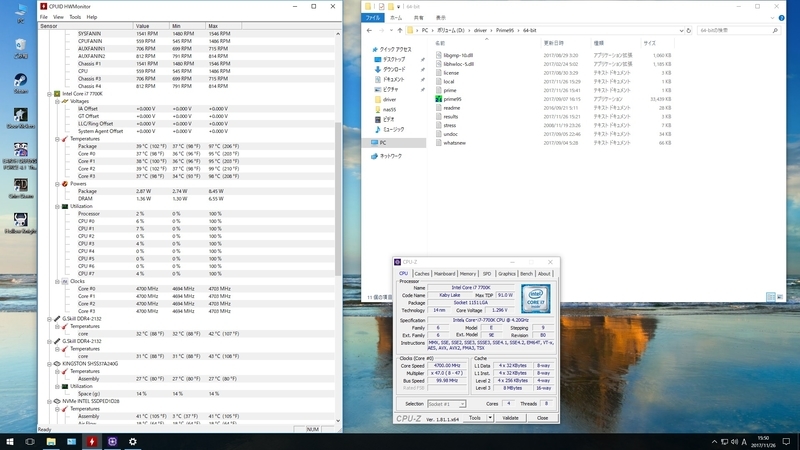
Task: Click CPU-Z Close button
Action: tap(542, 418)
